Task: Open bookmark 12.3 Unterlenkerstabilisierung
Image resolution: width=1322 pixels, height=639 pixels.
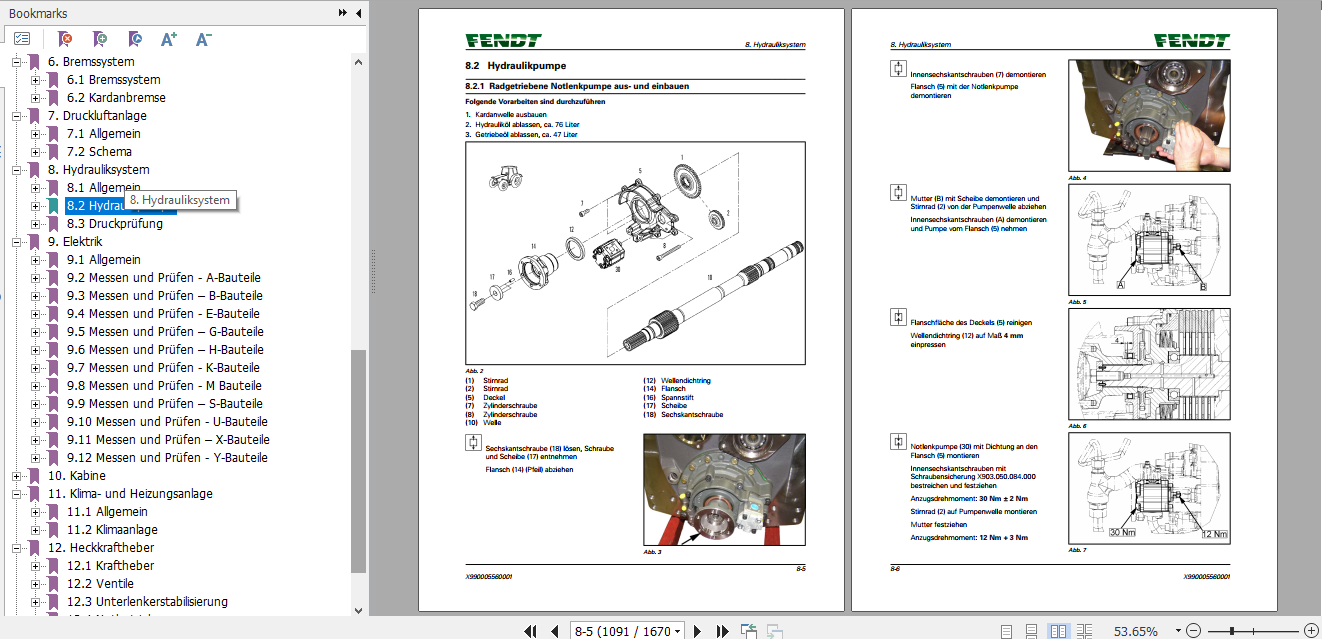Action: (x=147, y=602)
